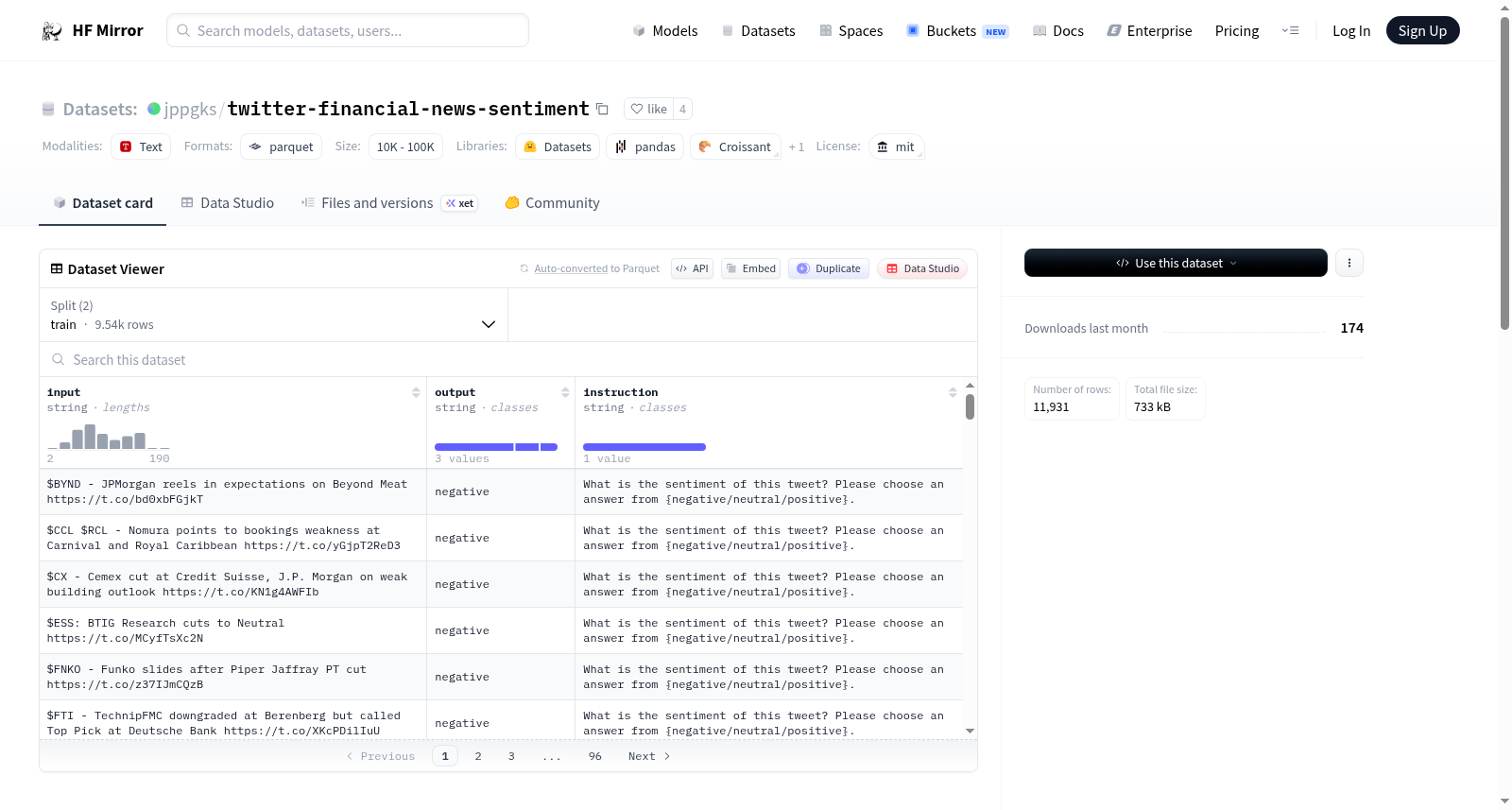Click the mit license tag
Image resolution: width=1512 pixels, height=810 pixels.
(x=896, y=146)
